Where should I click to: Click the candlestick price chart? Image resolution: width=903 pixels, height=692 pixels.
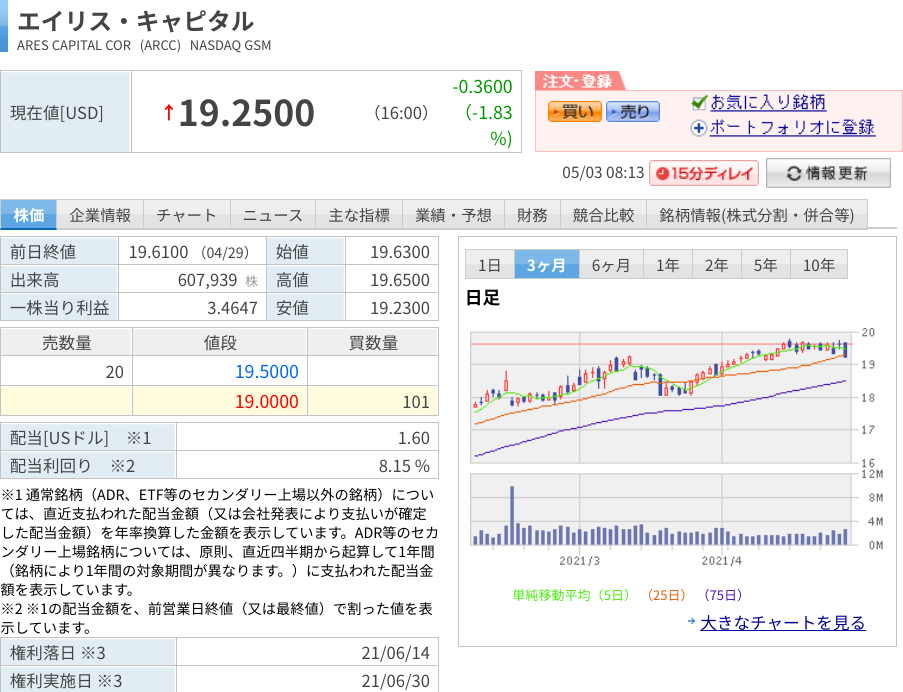pyautogui.click(x=661, y=397)
